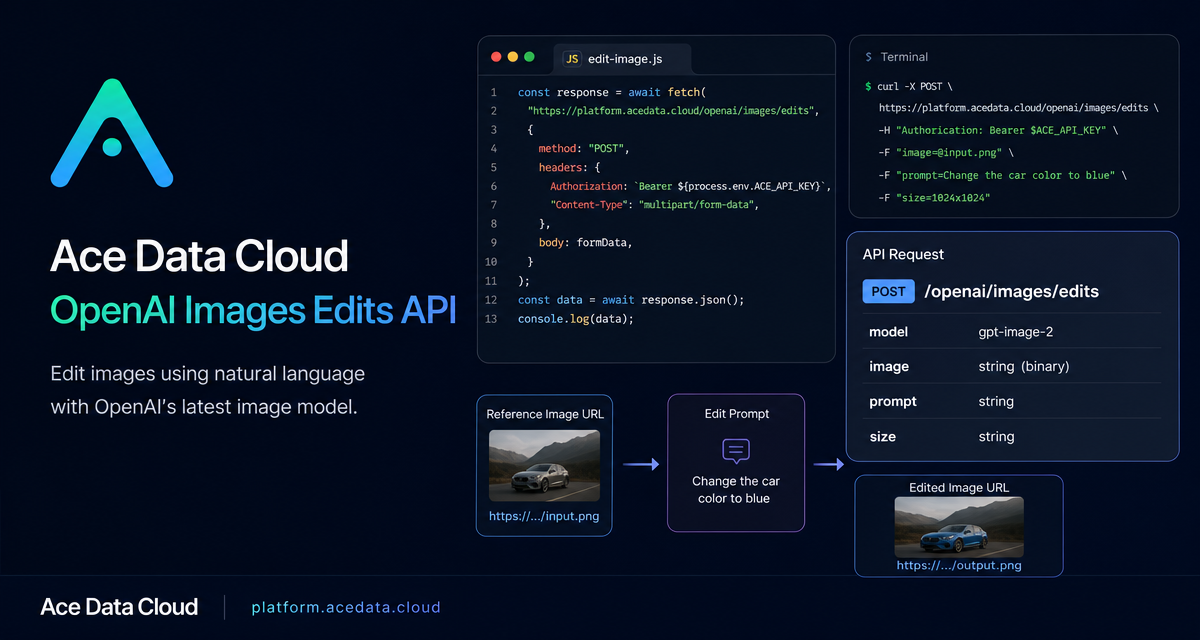Click the Edit Prompt heading
The image size is (1200, 640).
coord(735,413)
